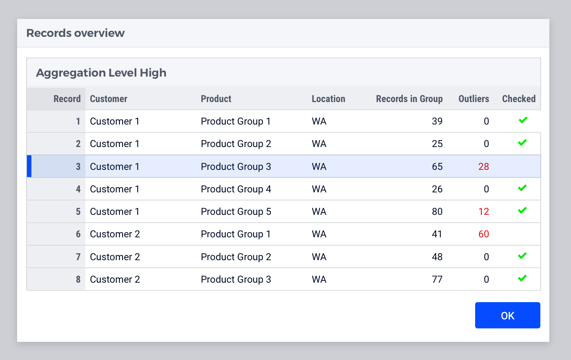The image size is (571, 360).
Task: Click the Records in Group column header
Action: pyautogui.click(x=409, y=99)
